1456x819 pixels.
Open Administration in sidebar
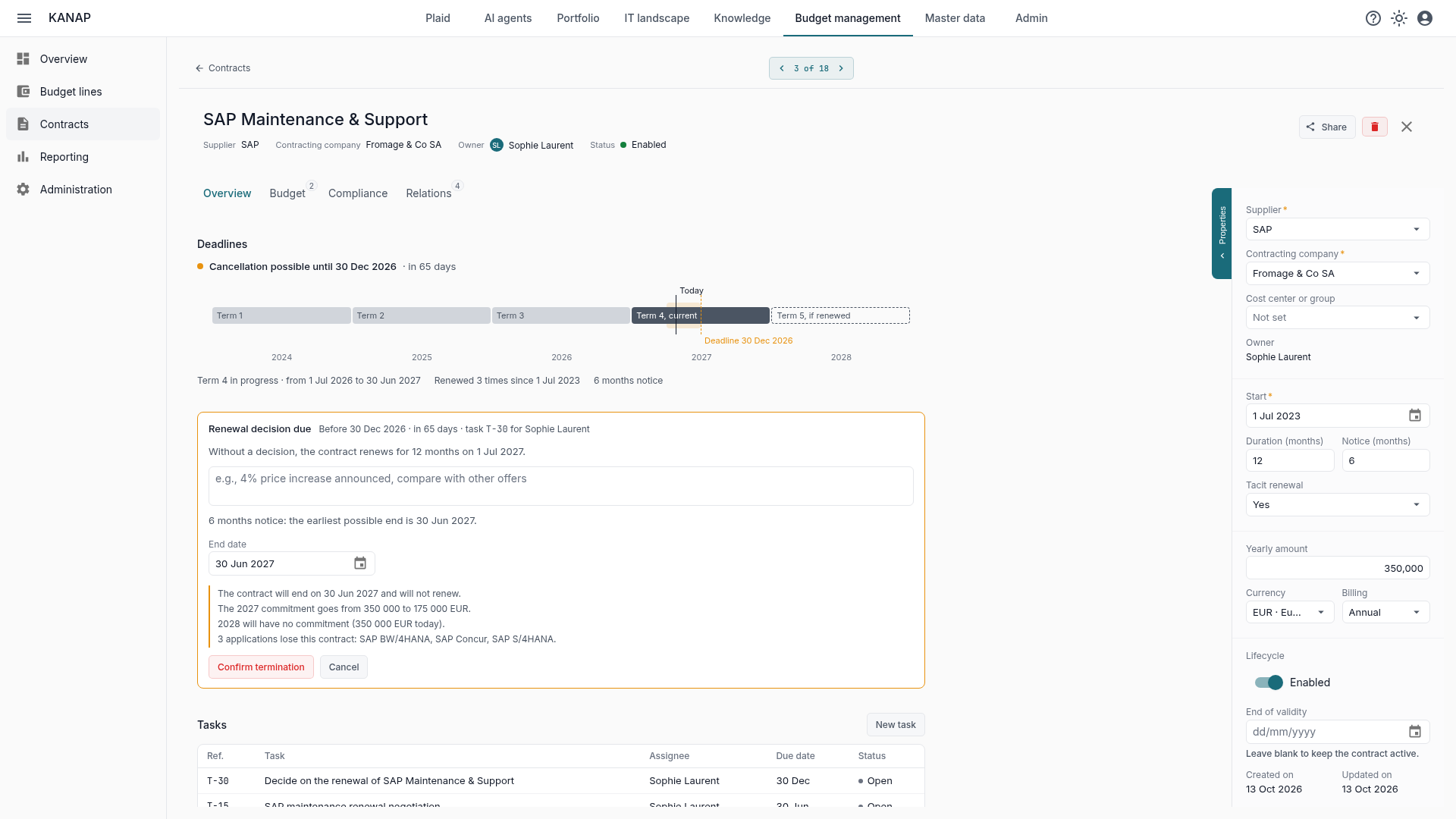[83, 190]
